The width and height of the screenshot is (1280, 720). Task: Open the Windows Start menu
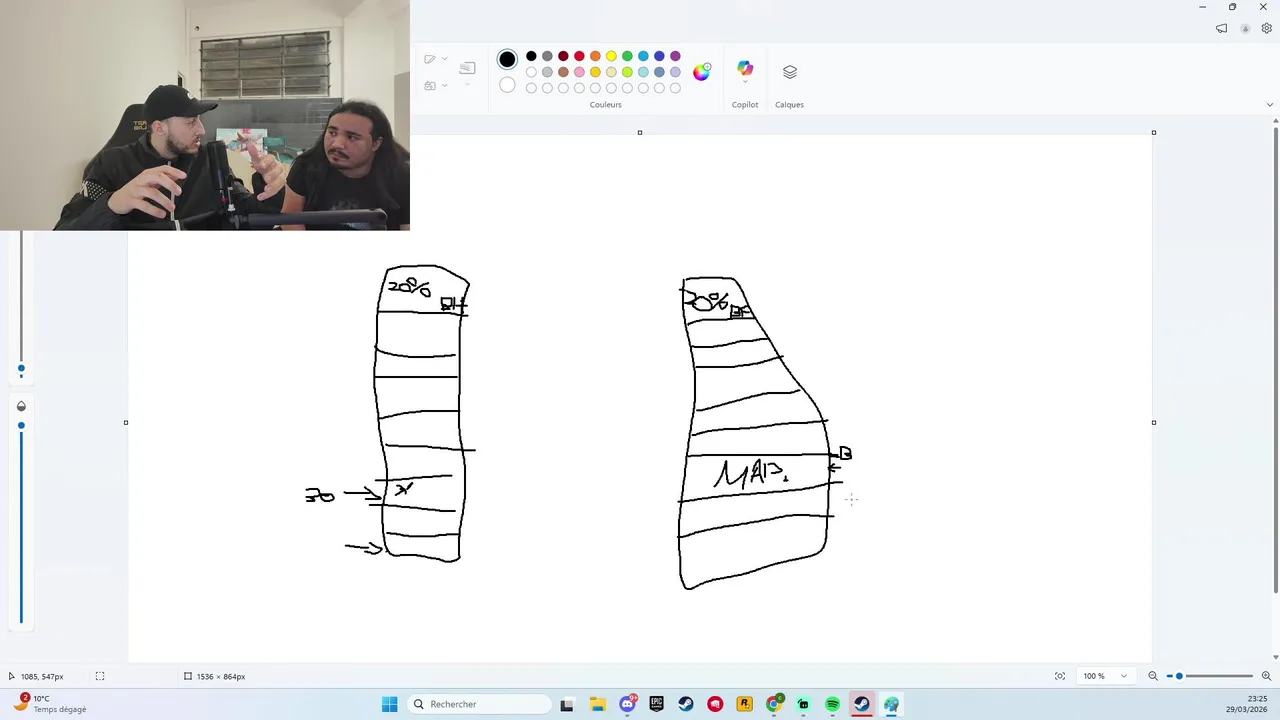(x=389, y=704)
